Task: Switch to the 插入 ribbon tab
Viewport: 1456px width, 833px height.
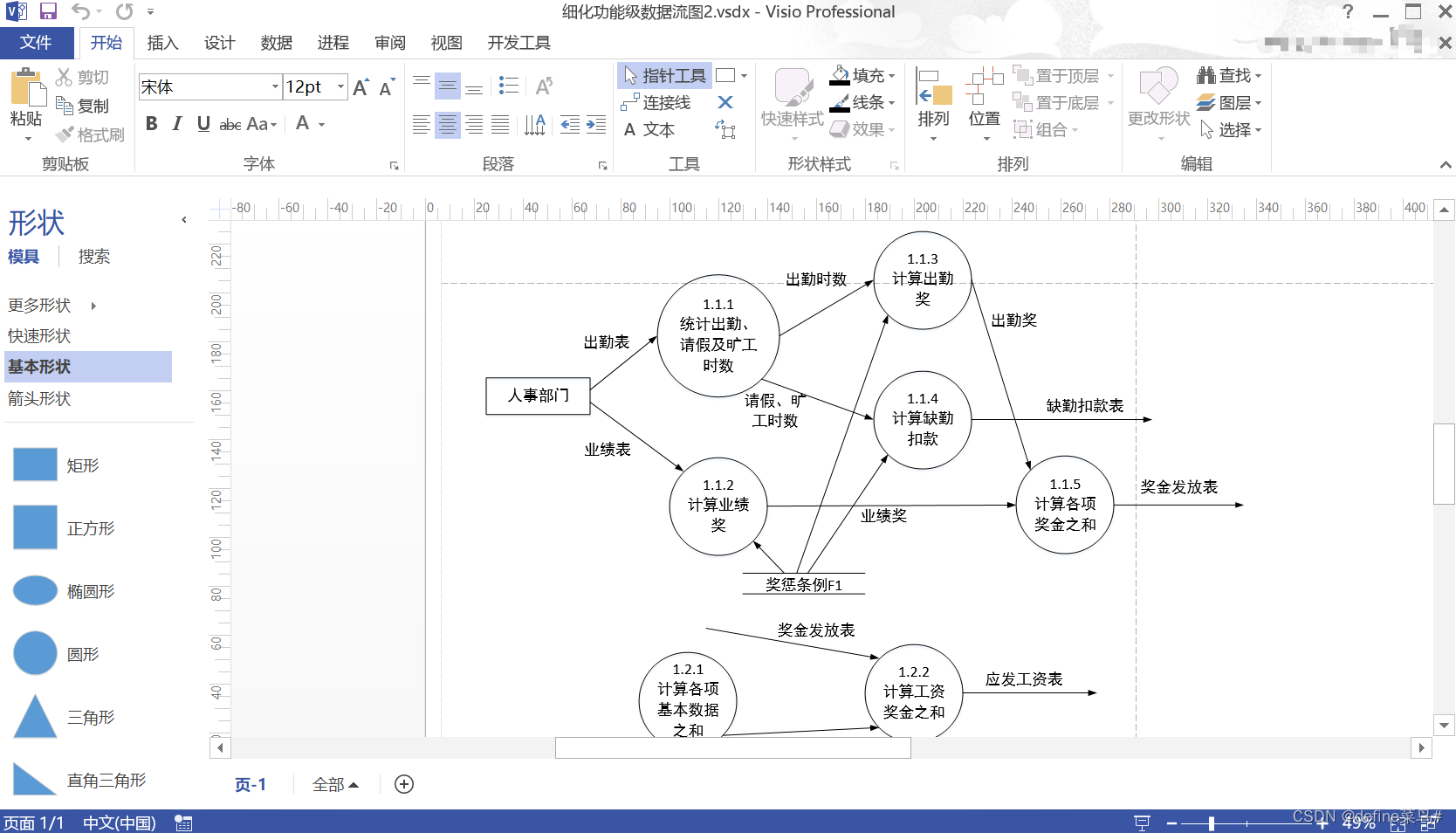Action: click(162, 42)
